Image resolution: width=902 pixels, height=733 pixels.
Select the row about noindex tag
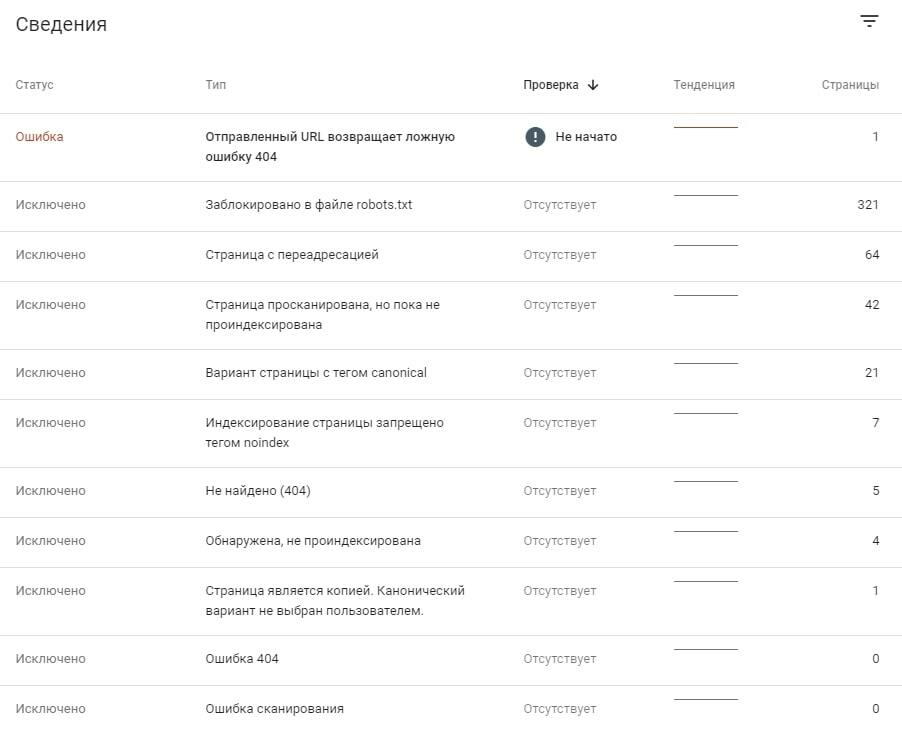coord(451,433)
